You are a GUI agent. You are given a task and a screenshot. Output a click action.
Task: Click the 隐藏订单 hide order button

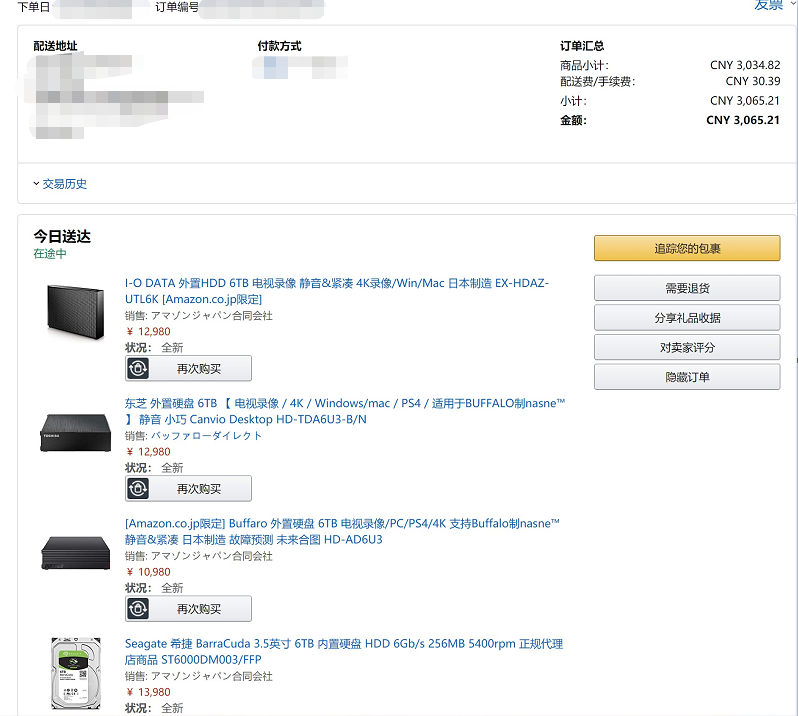coord(687,377)
